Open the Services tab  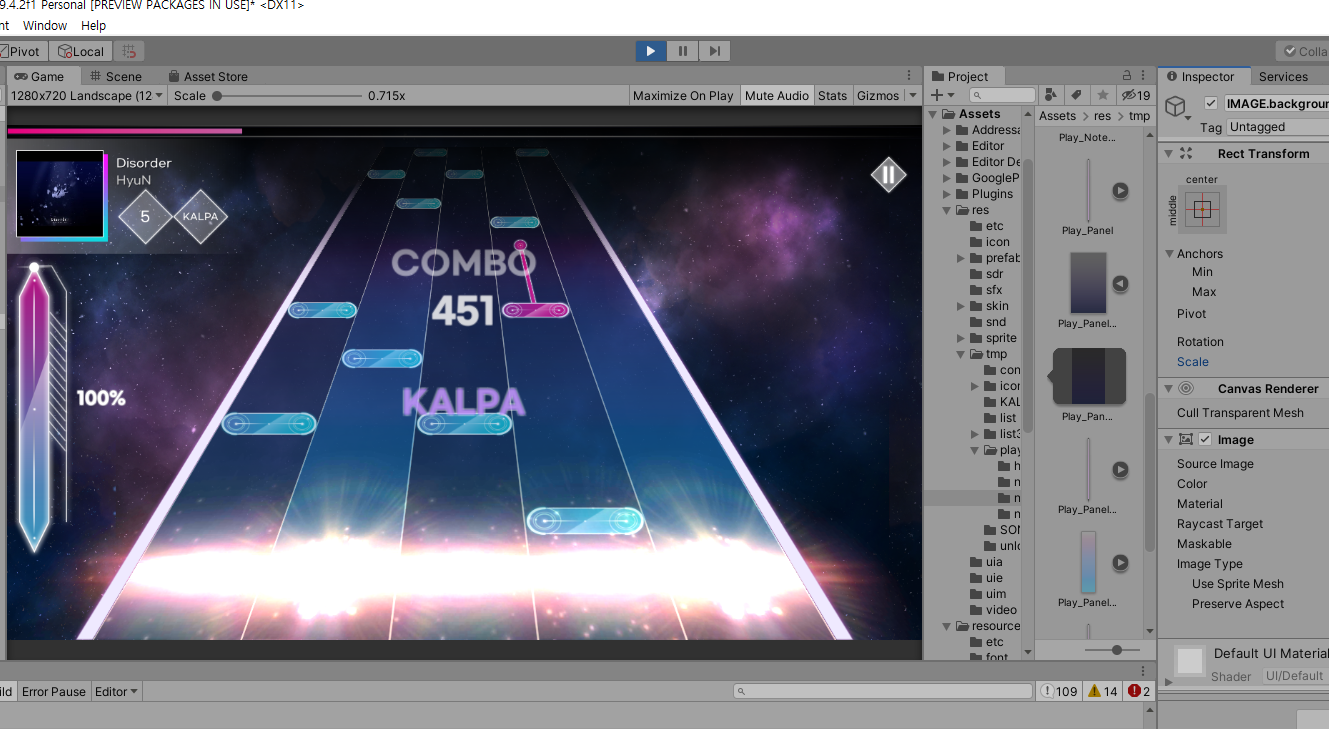pyautogui.click(x=1283, y=76)
